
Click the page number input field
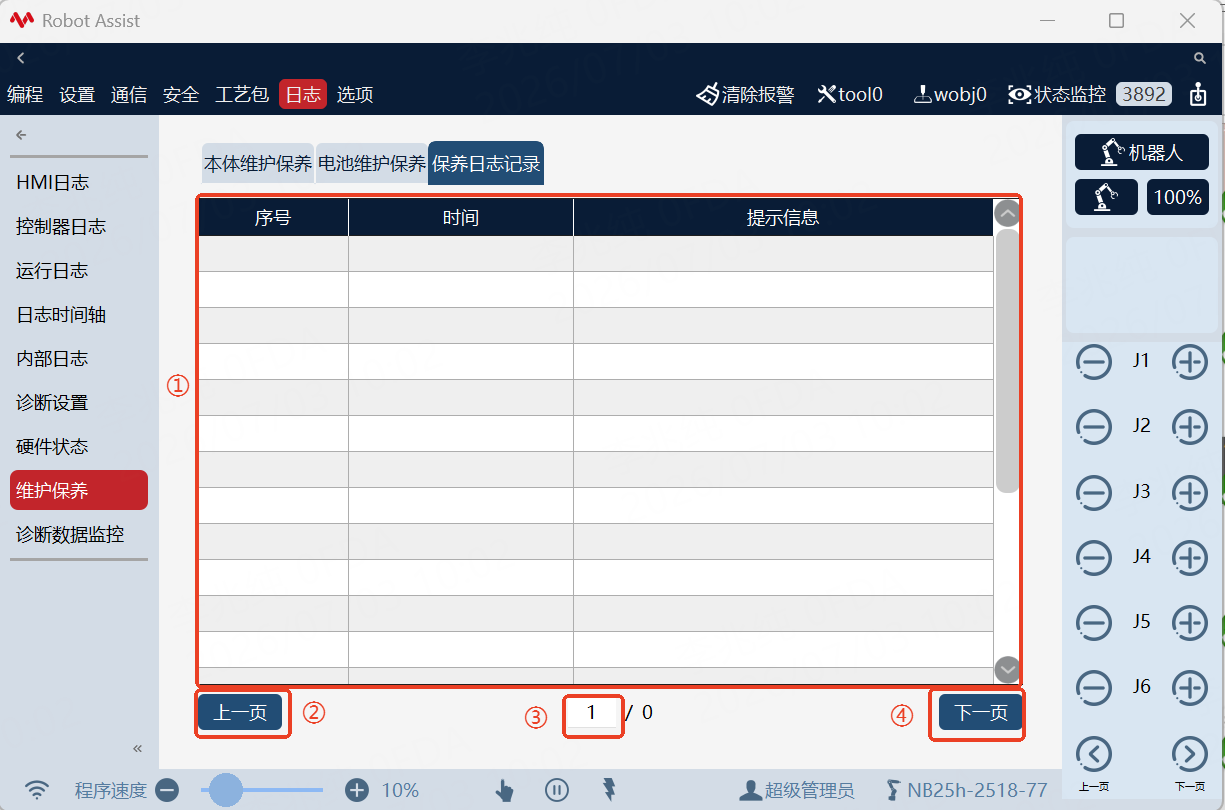click(593, 713)
